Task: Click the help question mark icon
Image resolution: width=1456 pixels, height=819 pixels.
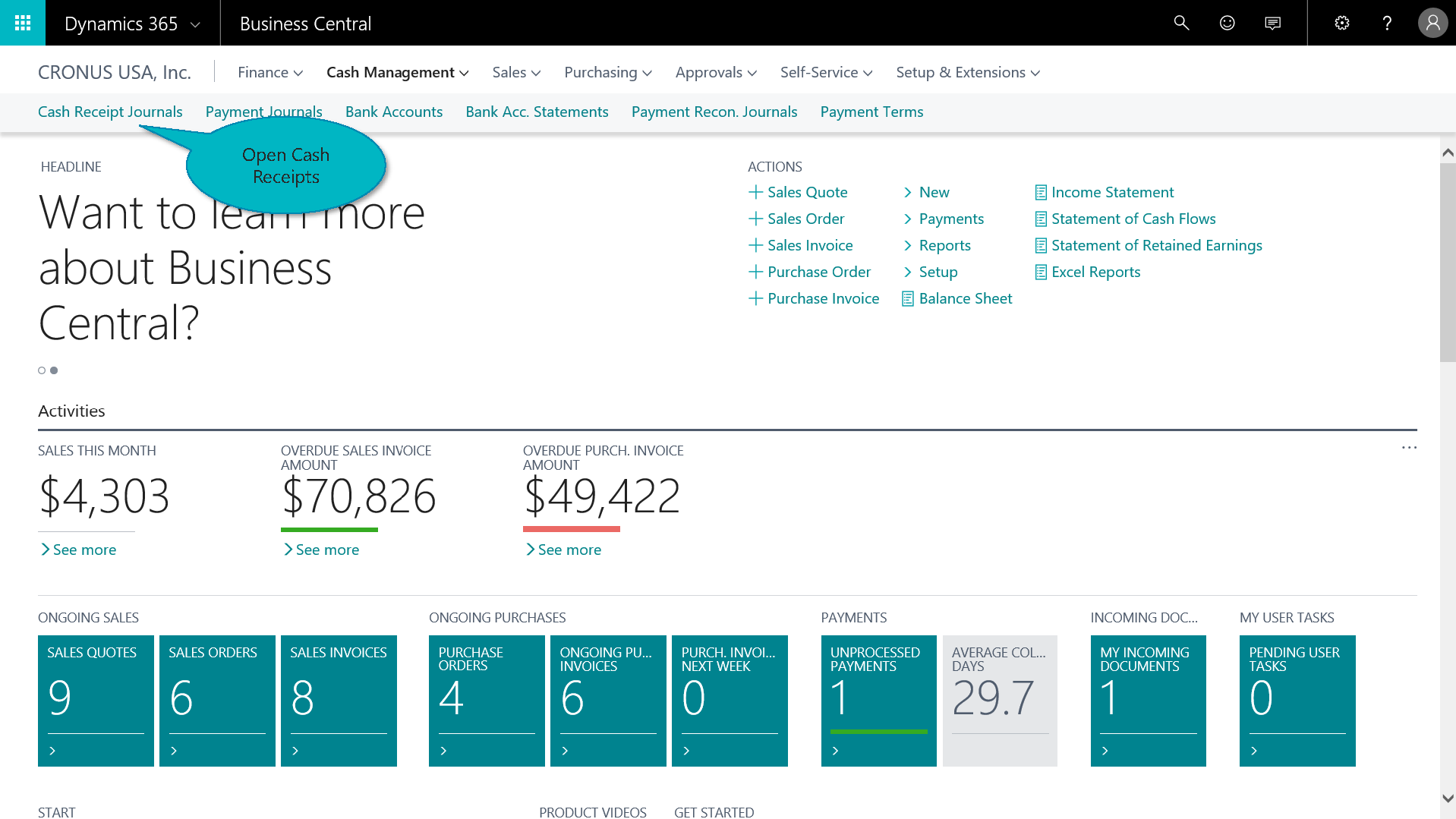Action: 1387,23
